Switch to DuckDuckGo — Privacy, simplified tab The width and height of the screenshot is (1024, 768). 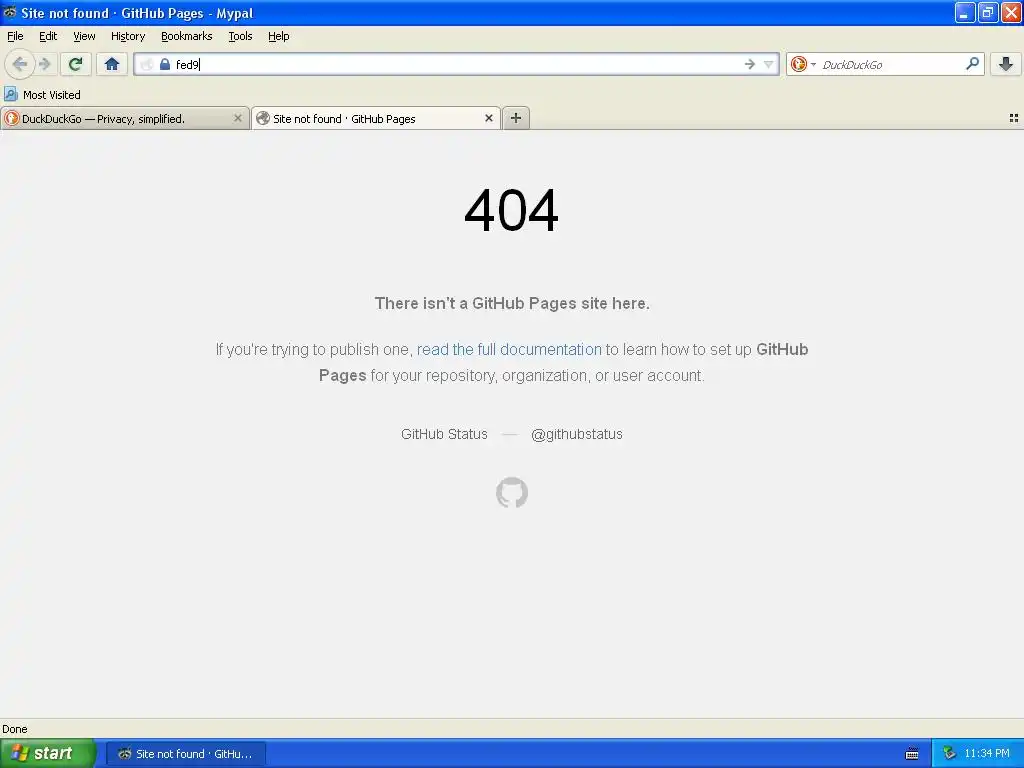tap(125, 119)
